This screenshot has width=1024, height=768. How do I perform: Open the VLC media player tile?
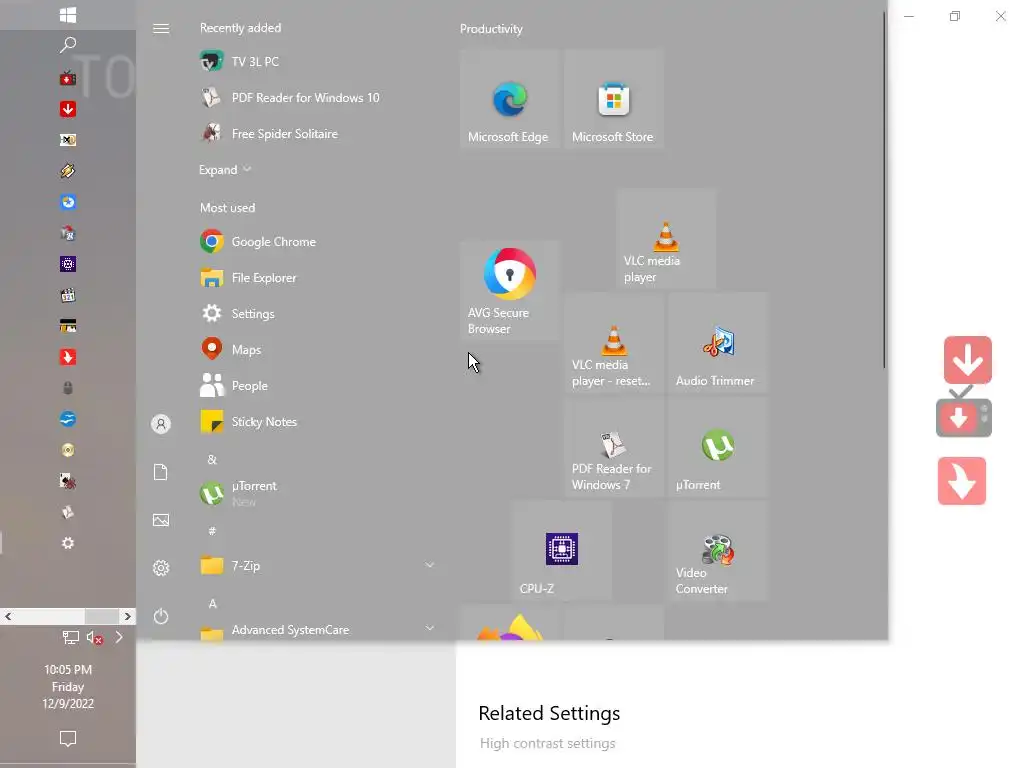[665, 238]
